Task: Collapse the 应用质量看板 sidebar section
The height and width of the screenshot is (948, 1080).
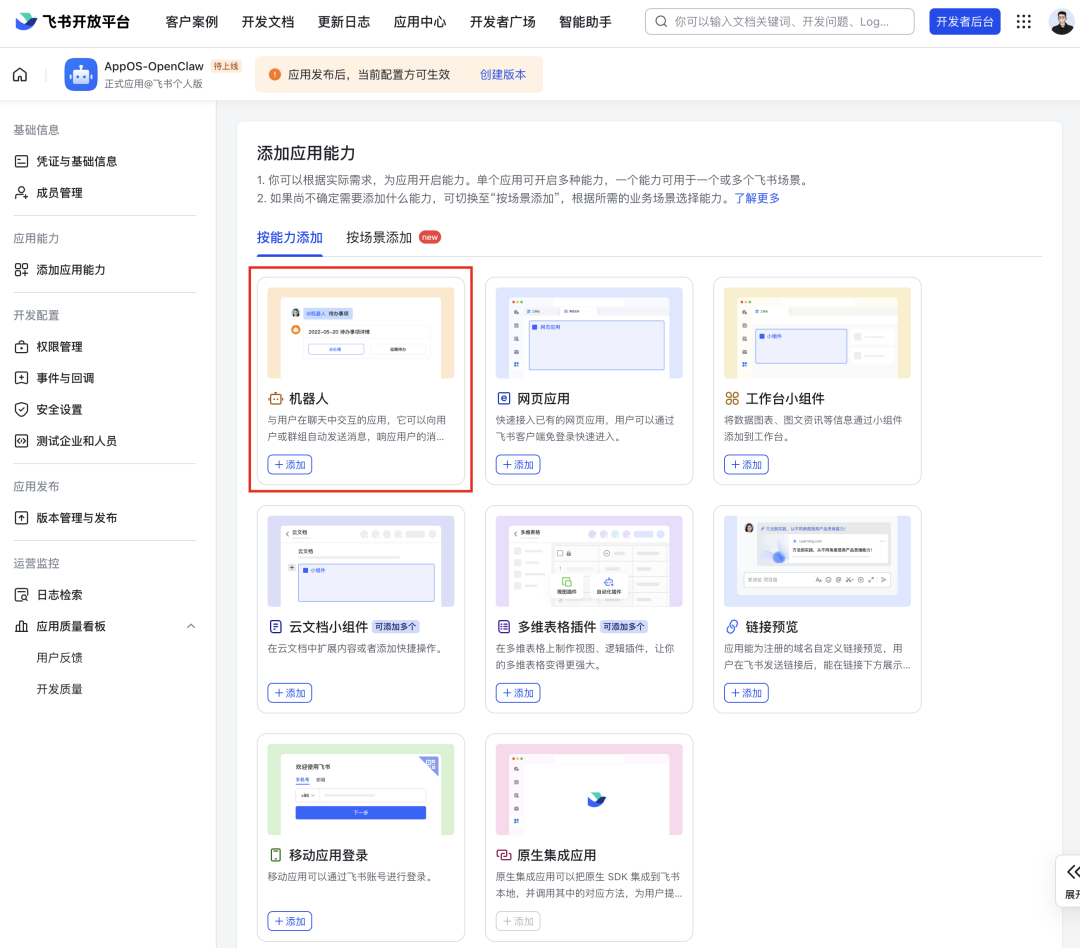Action: [190, 627]
